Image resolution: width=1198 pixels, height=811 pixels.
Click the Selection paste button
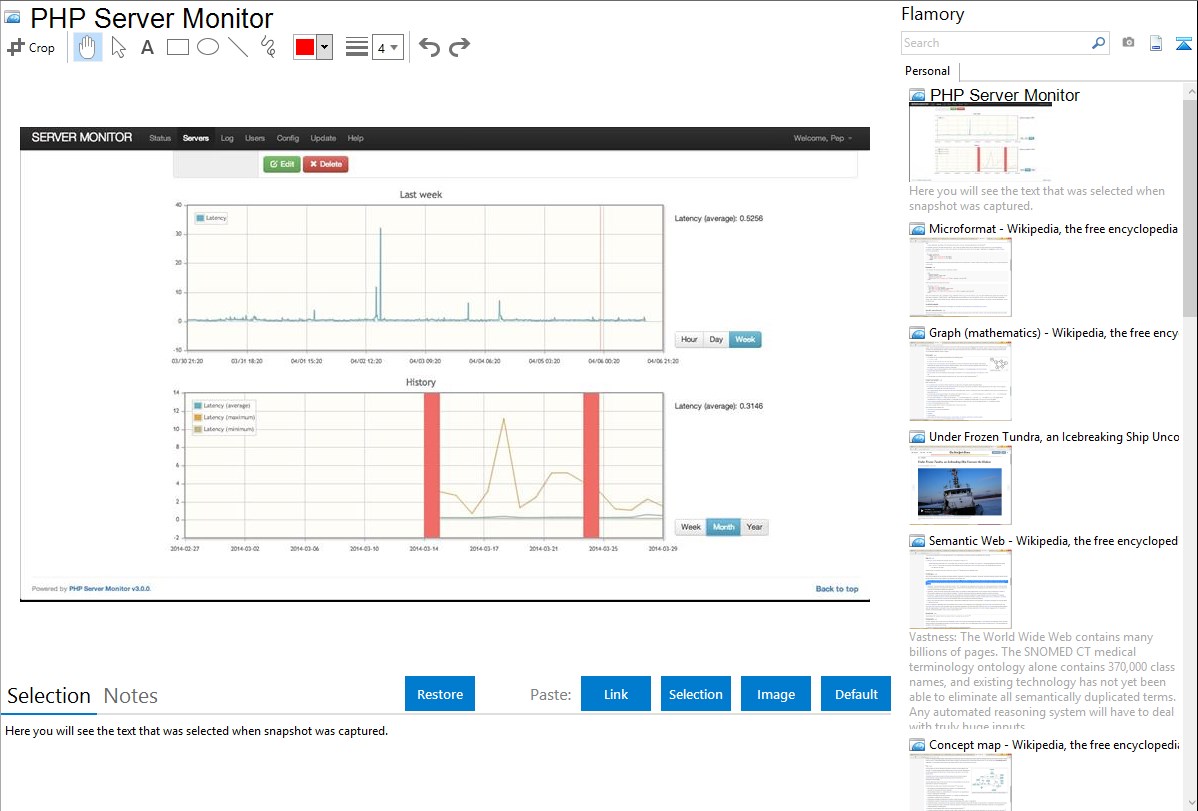pyautogui.click(x=695, y=694)
